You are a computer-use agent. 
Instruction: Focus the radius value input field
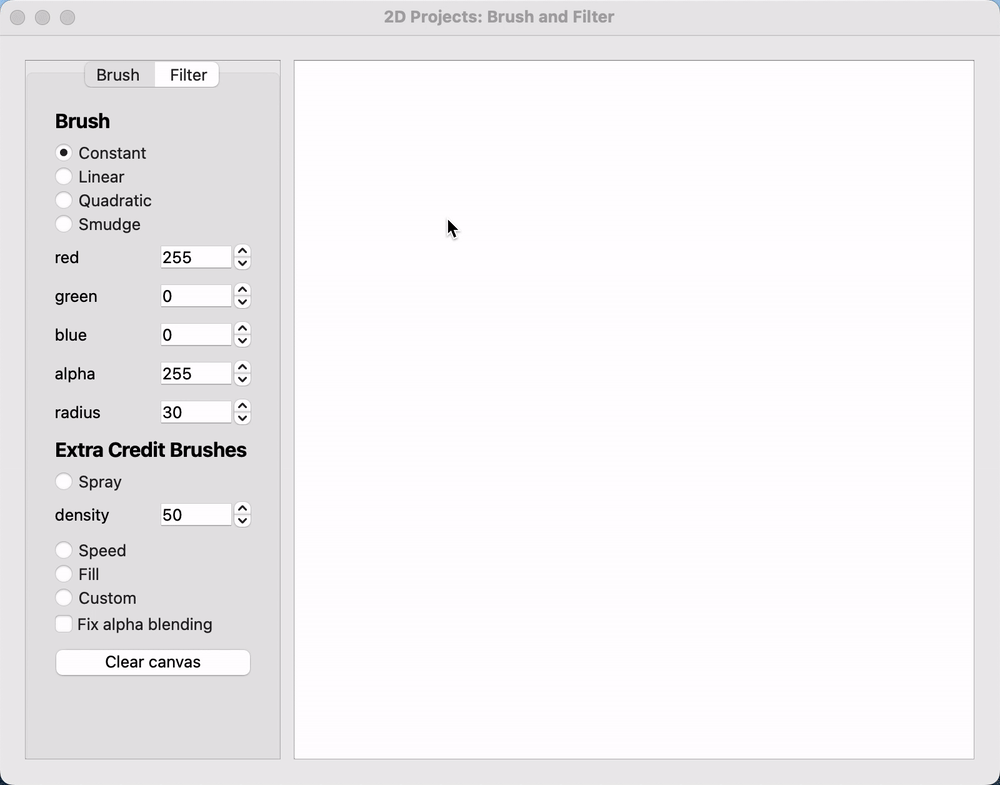coord(195,412)
